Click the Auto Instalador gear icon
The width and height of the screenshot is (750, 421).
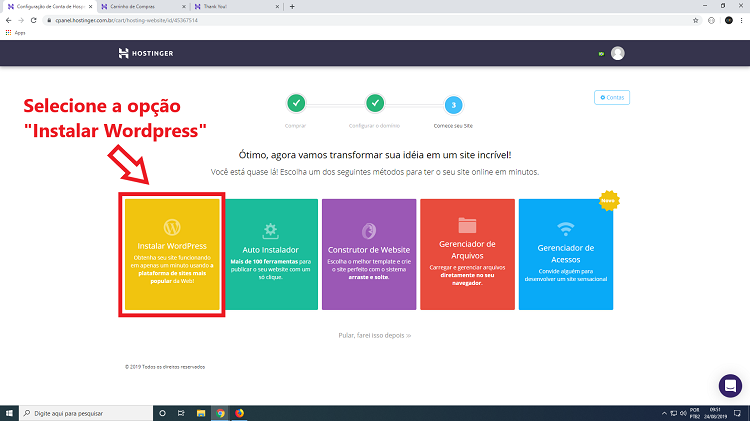271,231
